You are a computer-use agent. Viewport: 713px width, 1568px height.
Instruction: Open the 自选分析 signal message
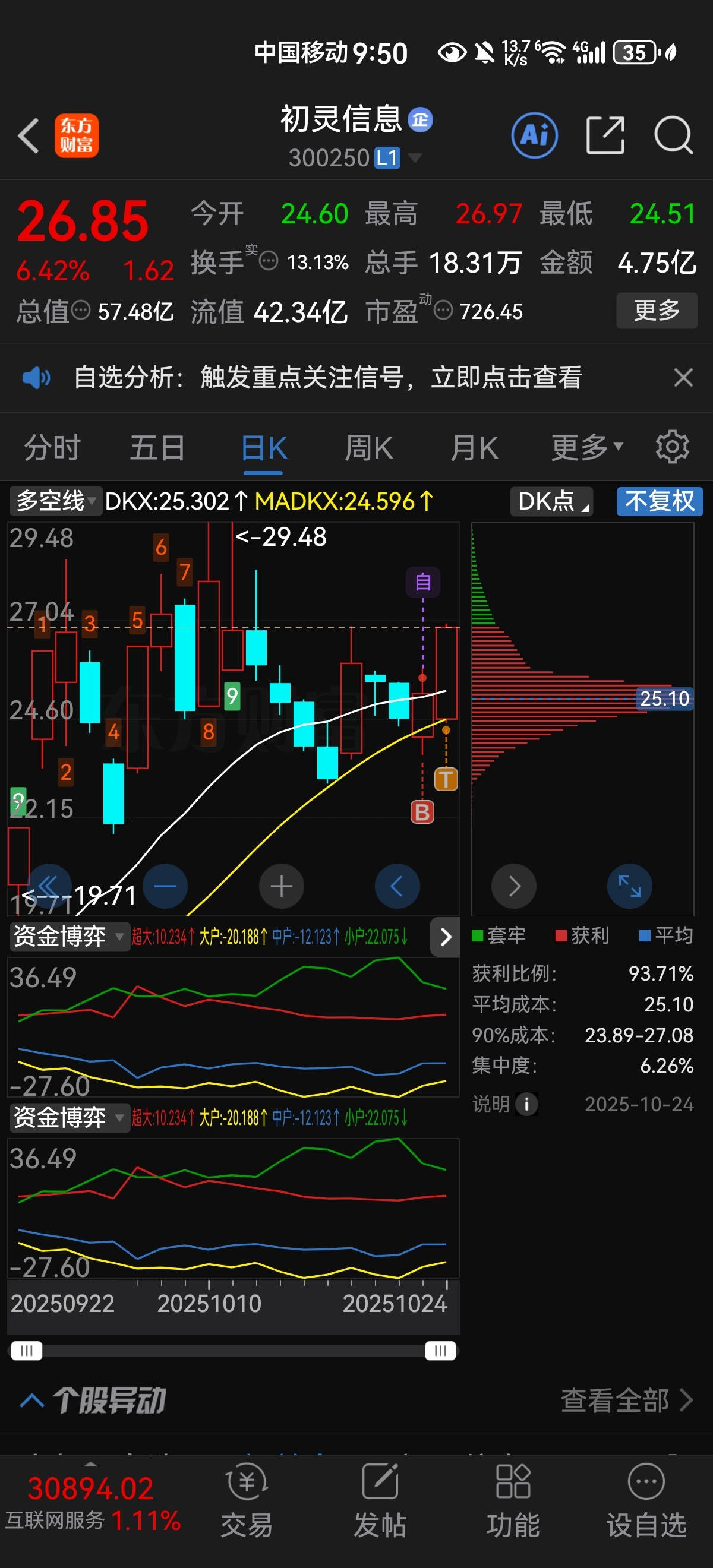327,377
